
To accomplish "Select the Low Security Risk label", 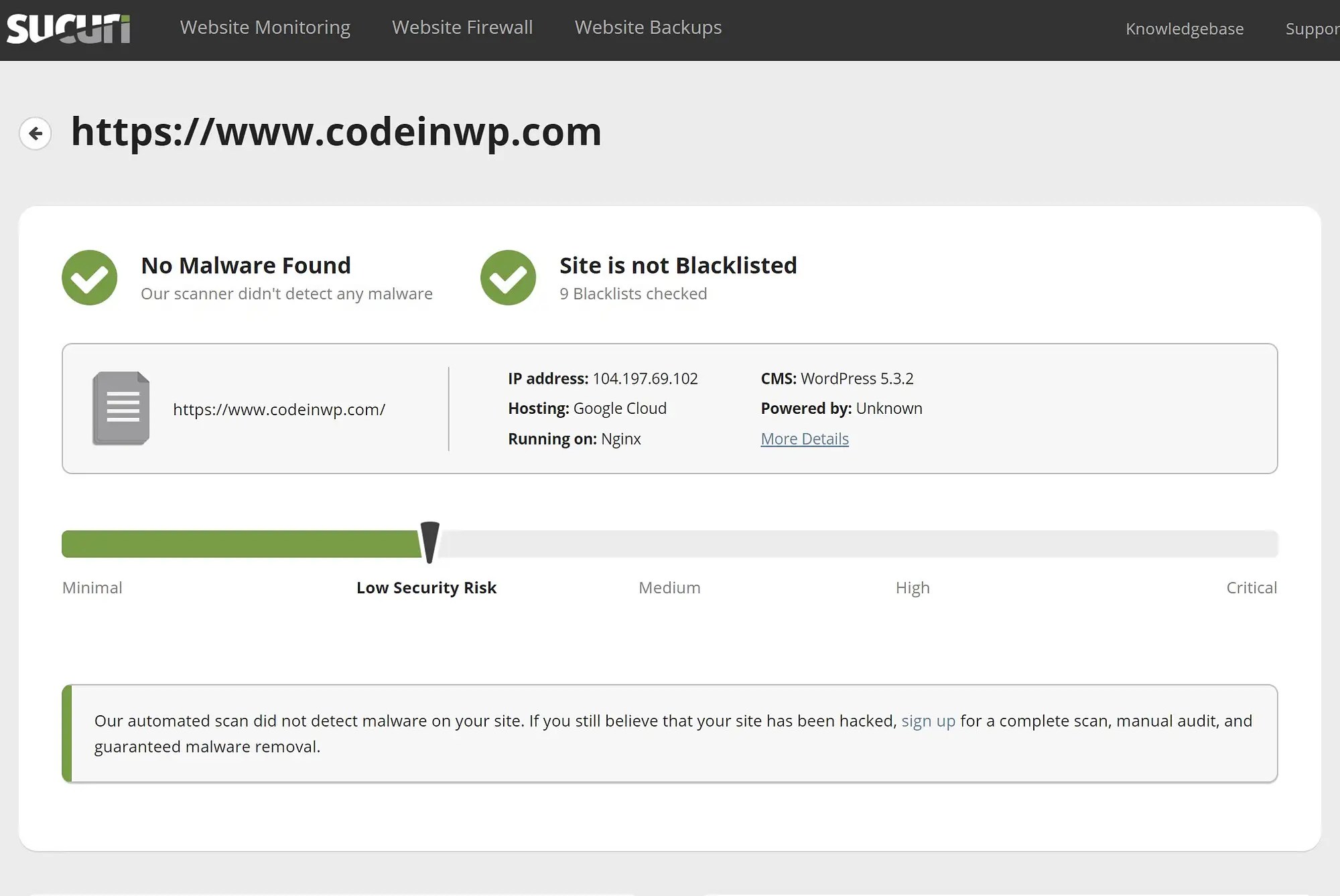I will [426, 587].
